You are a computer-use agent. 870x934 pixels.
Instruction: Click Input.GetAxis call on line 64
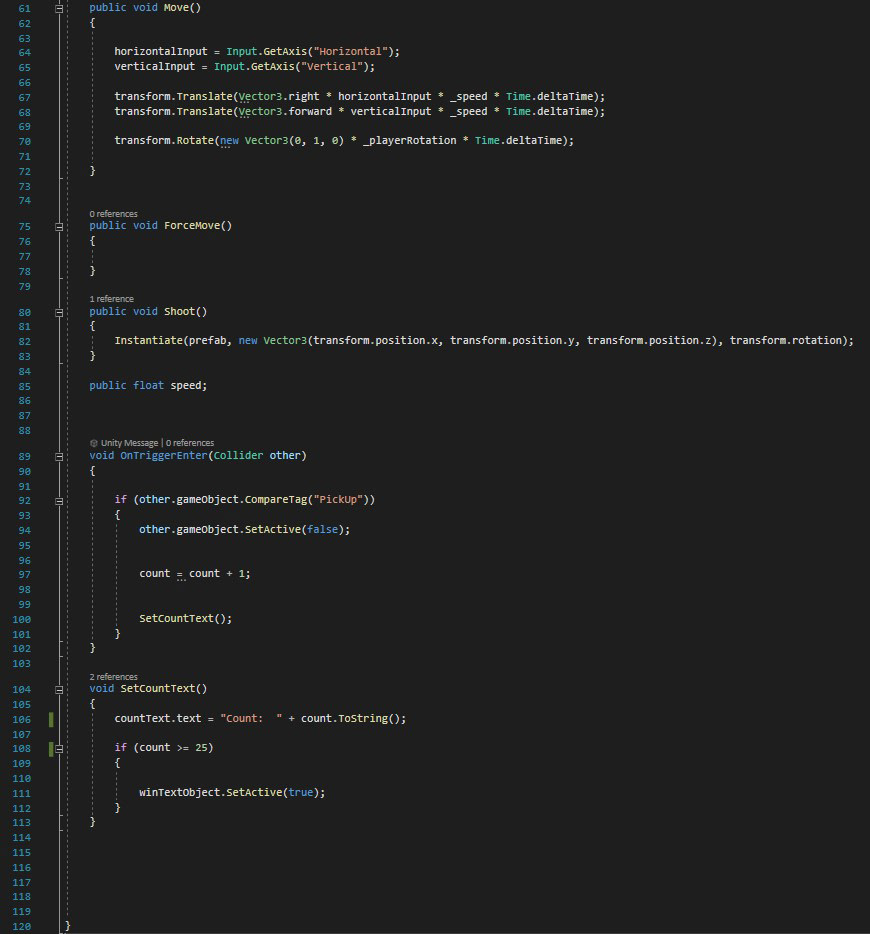pyautogui.click(x=266, y=52)
